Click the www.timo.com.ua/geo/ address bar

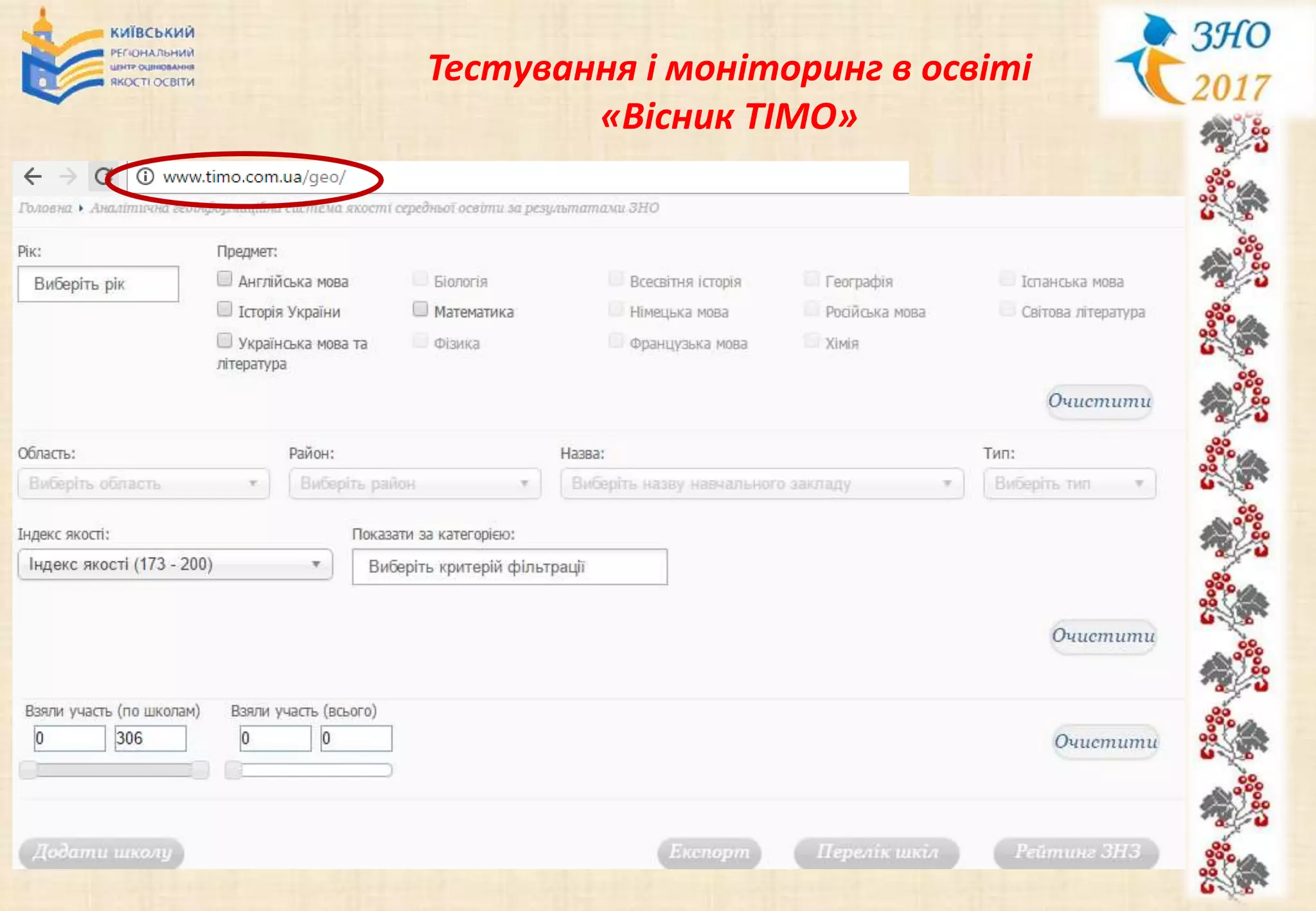517,177
